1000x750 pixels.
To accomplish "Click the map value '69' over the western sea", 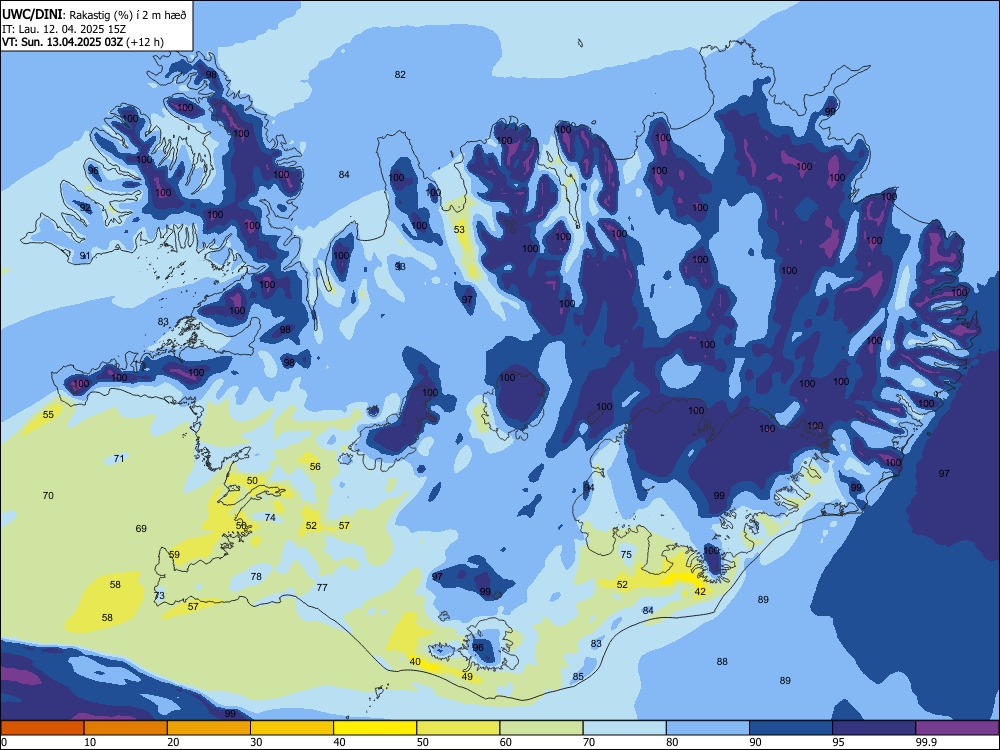I will tap(141, 529).
